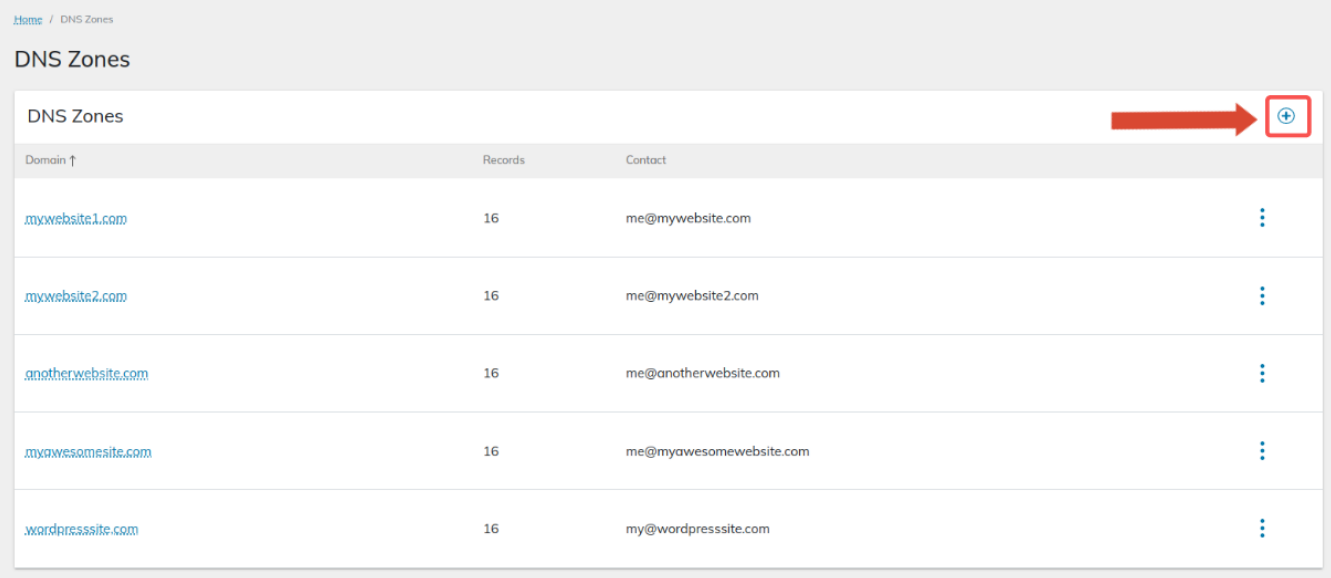Open actions menu for myawesomesite.com
Screen dimensions: 1331x578
pos(1262,451)
